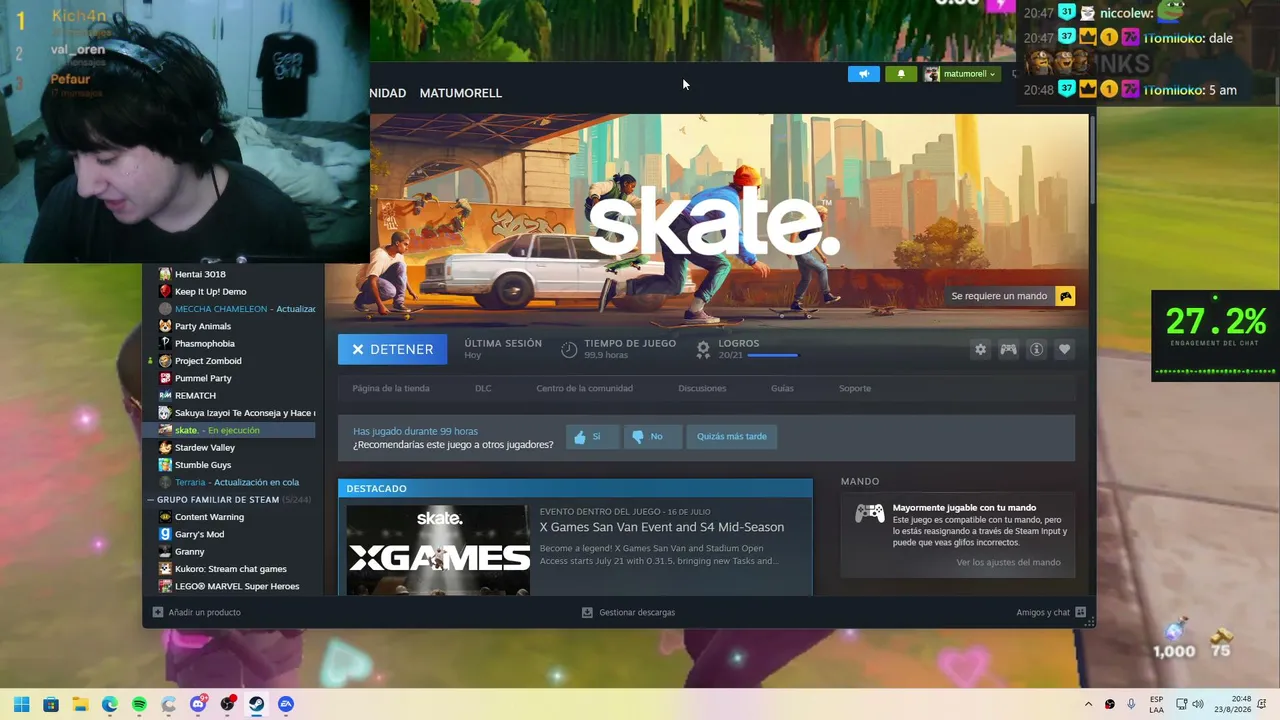Collapse Grupo Familiar de Steam section
This screenshot has width=1280, height=720.
coord(150,500)
